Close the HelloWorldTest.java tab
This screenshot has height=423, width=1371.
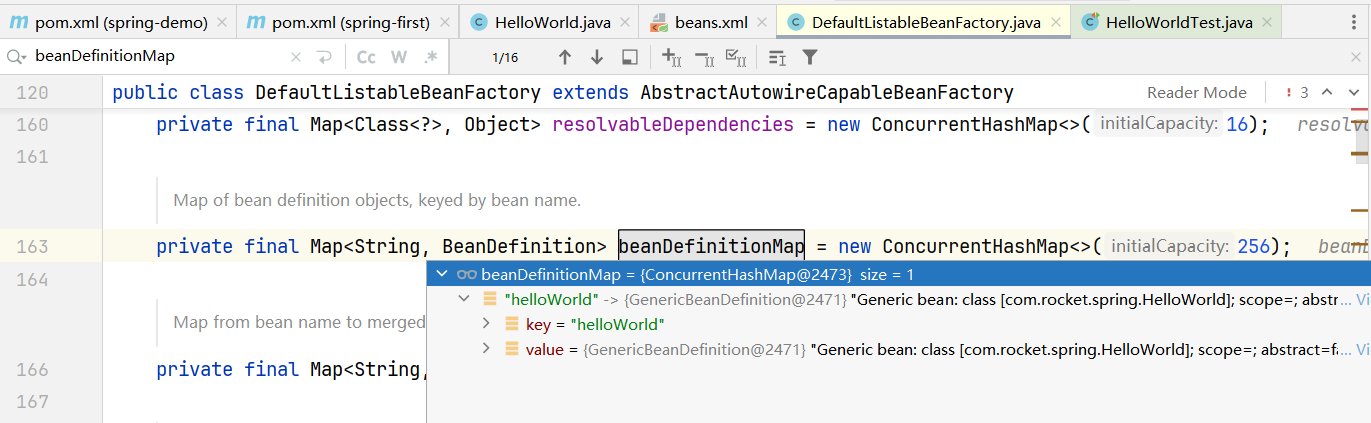click(1267, 22)
